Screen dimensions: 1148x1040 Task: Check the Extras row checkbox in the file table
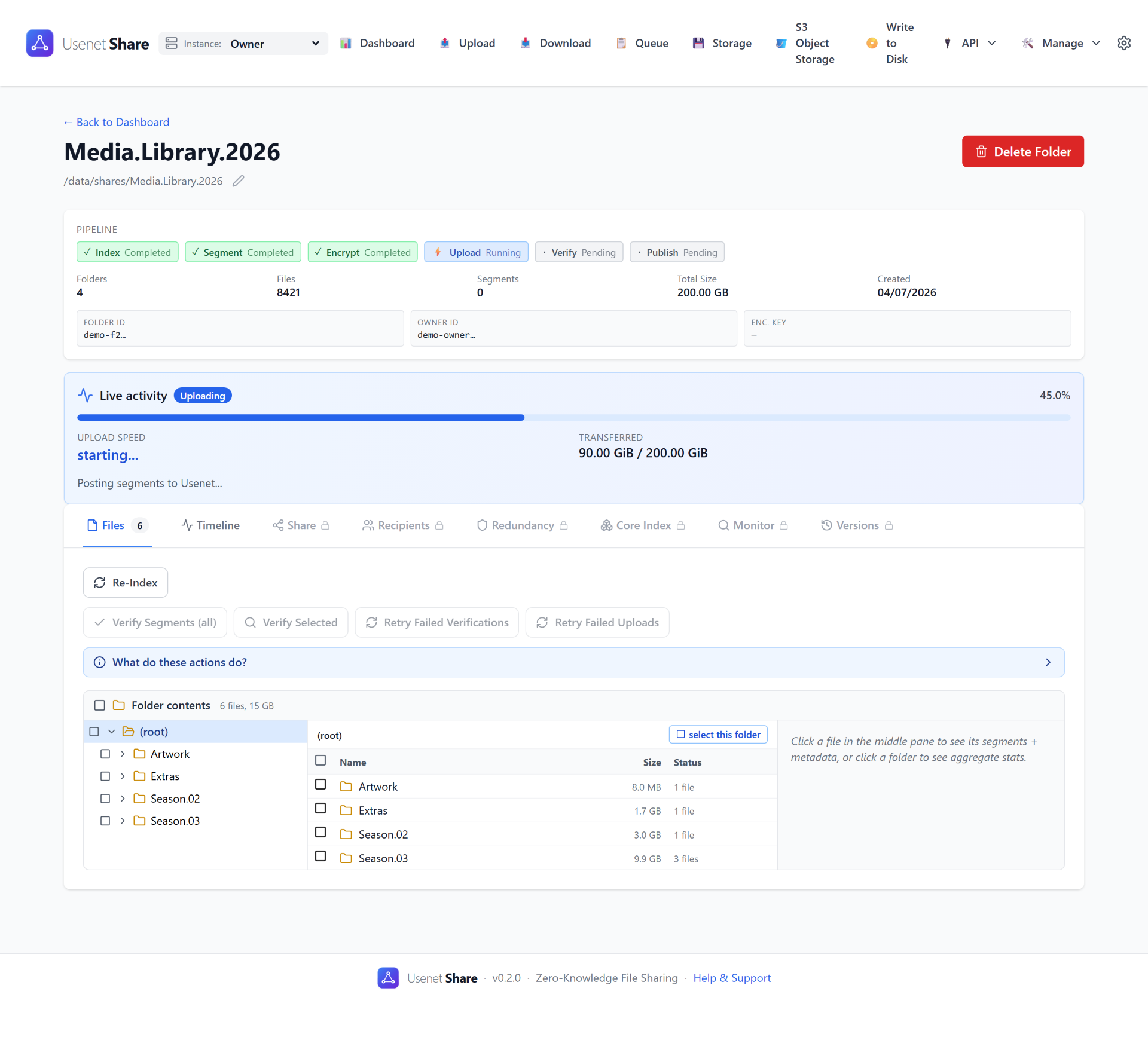click(x=320, y=809)
